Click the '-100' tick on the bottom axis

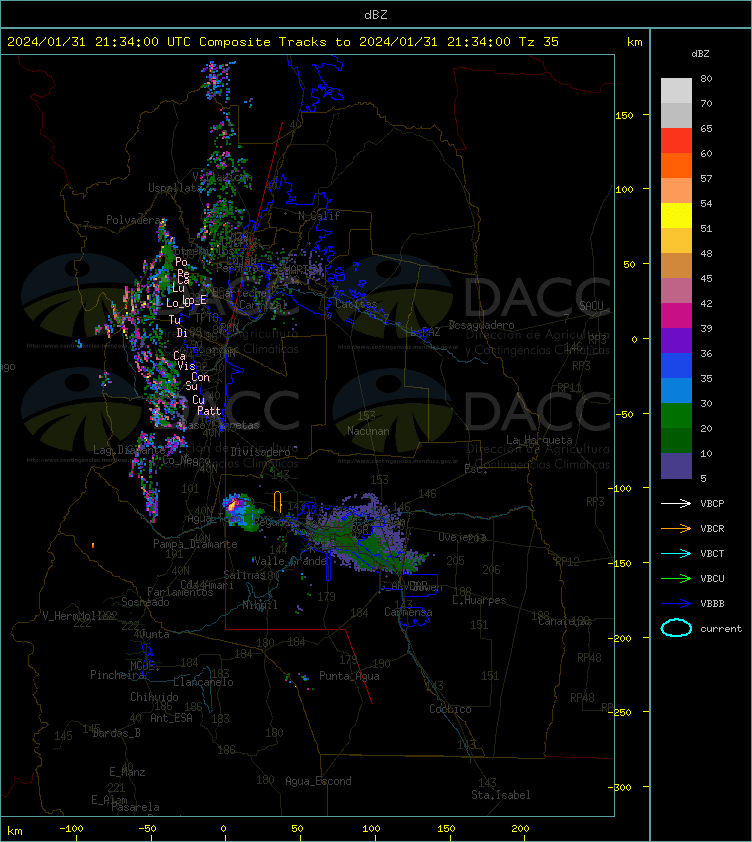(71, 828)
